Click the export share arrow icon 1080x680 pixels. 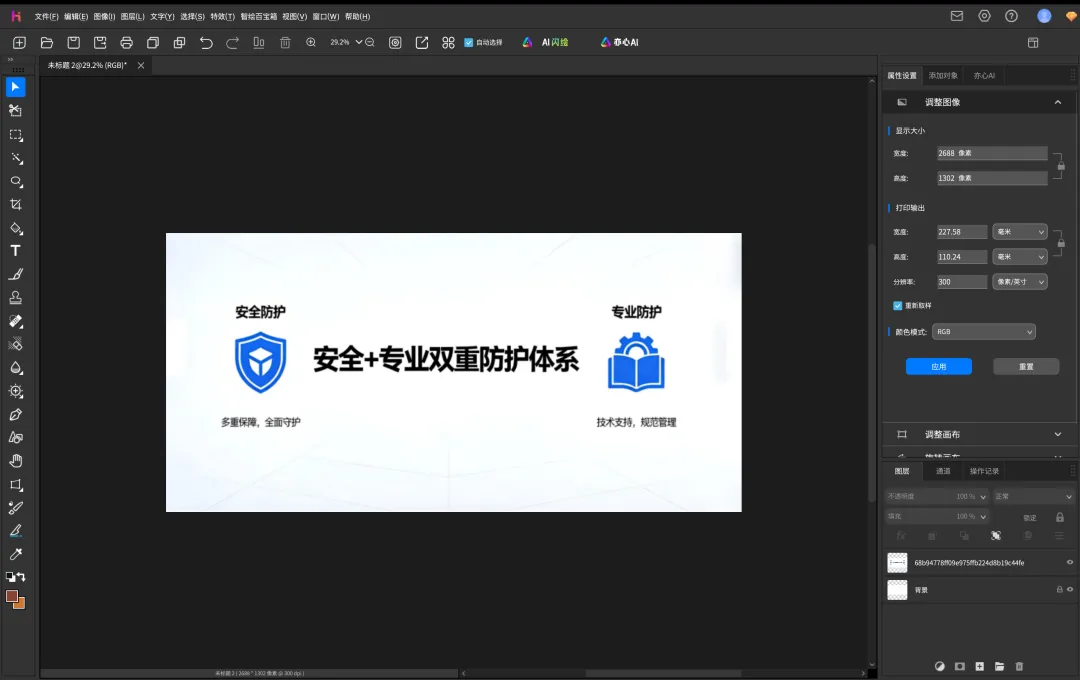[x=422, y=43]
